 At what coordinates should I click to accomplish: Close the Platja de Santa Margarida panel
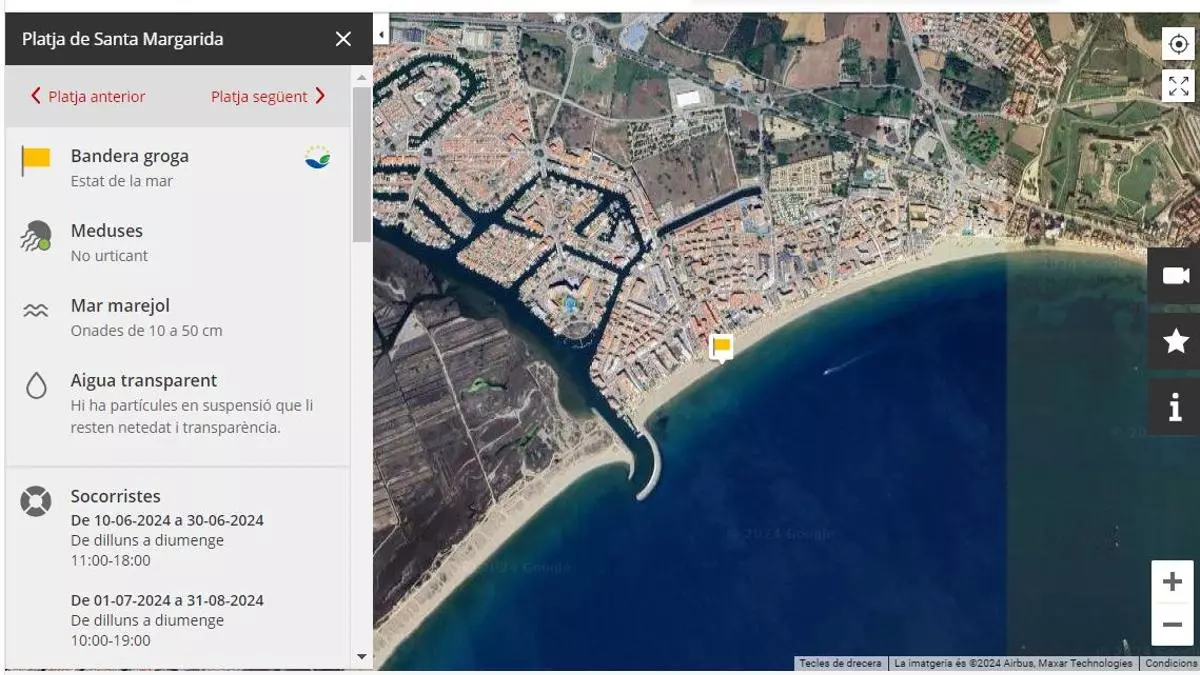click(x=343, y=39)
